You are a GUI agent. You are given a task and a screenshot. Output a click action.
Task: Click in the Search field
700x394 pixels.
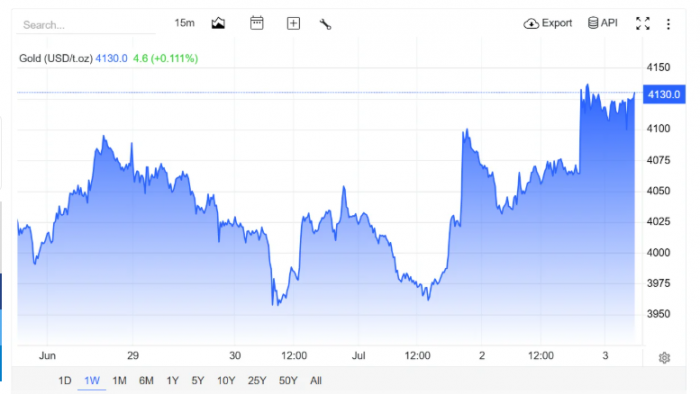tap(86, 25)
